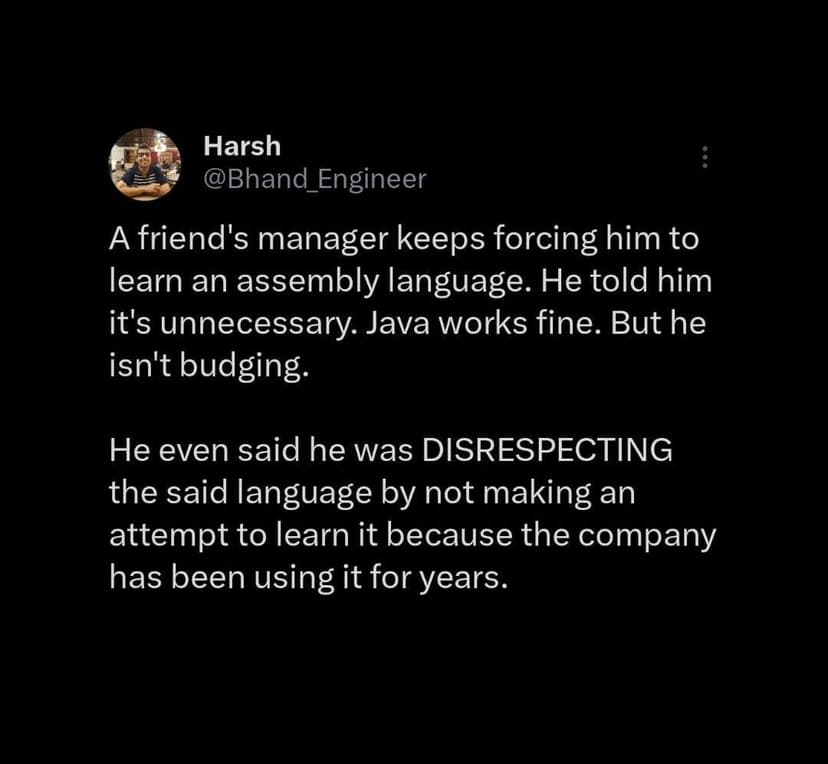Click Harsh's profile picture
This screenshot has height=764, width=828.
(x=144, y=164)
